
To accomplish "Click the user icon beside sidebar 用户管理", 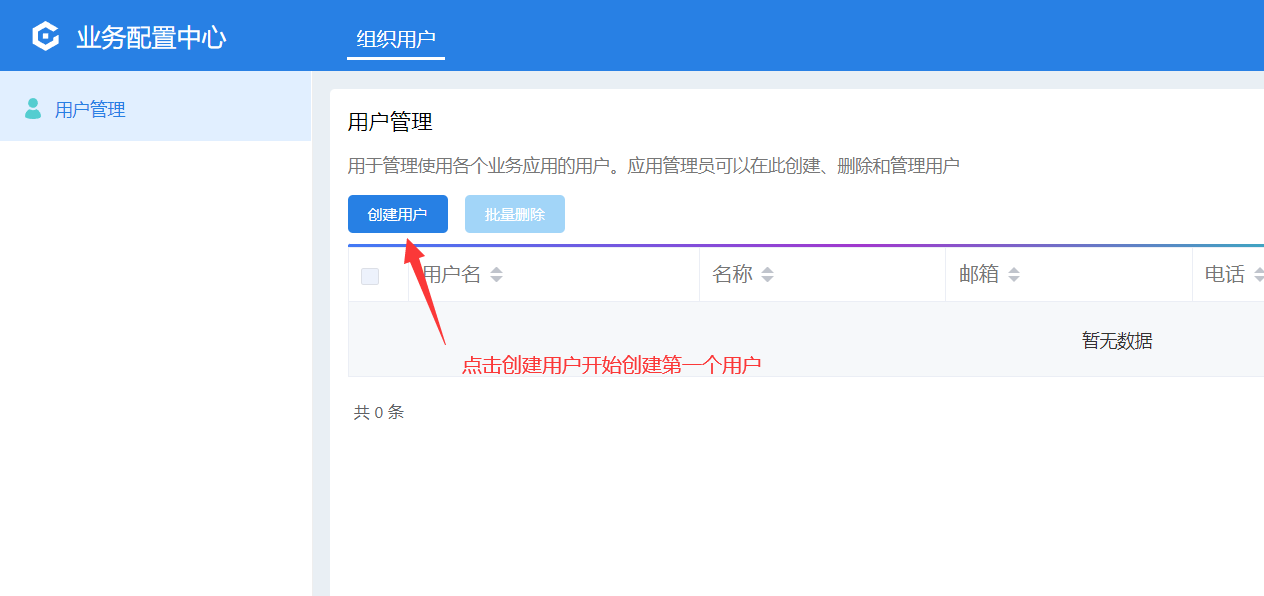I will pos(33,109).
